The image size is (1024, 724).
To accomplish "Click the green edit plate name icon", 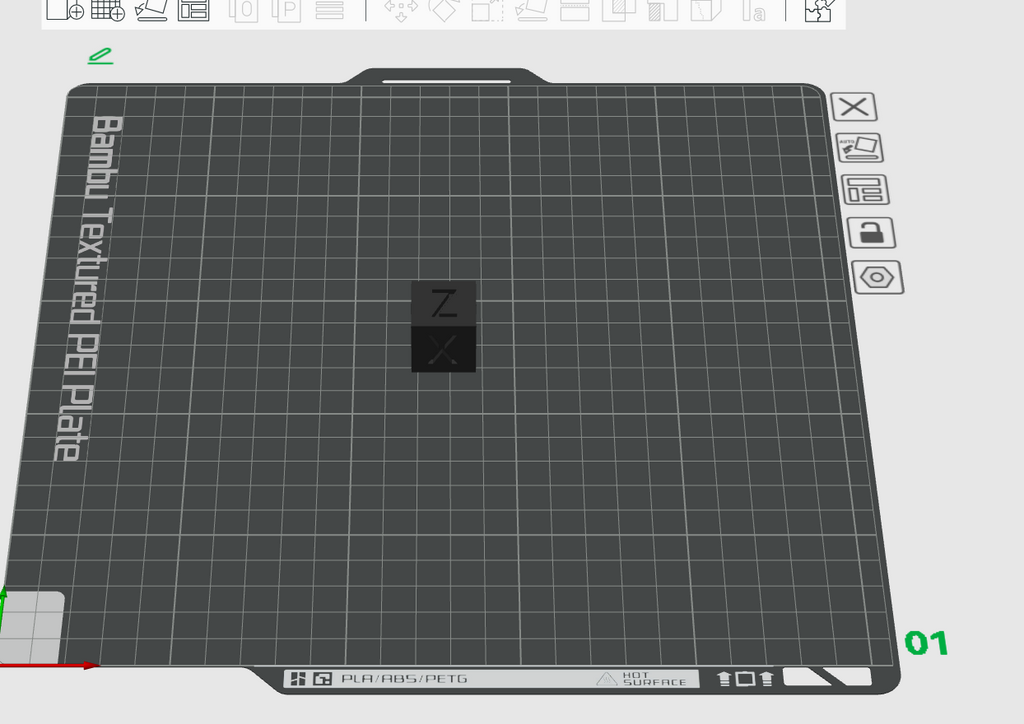I will [x=101, y=56].
